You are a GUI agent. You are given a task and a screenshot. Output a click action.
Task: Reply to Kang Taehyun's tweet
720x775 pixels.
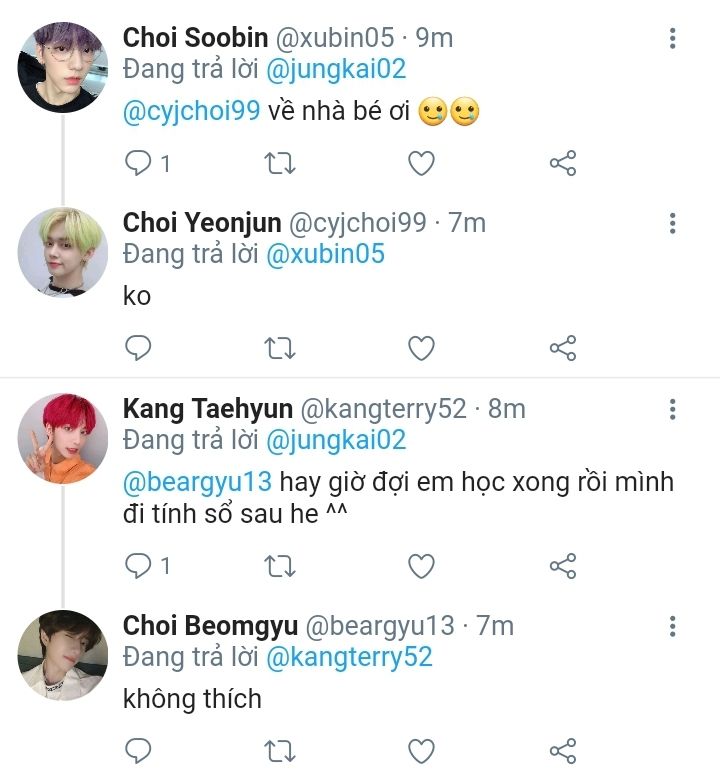pos(137,565)
